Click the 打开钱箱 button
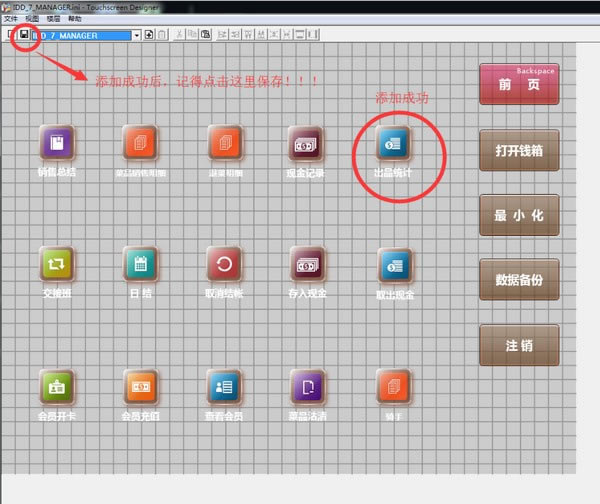Image resolution: width=600 pixels, height=504 pixels. click(519, 151)
